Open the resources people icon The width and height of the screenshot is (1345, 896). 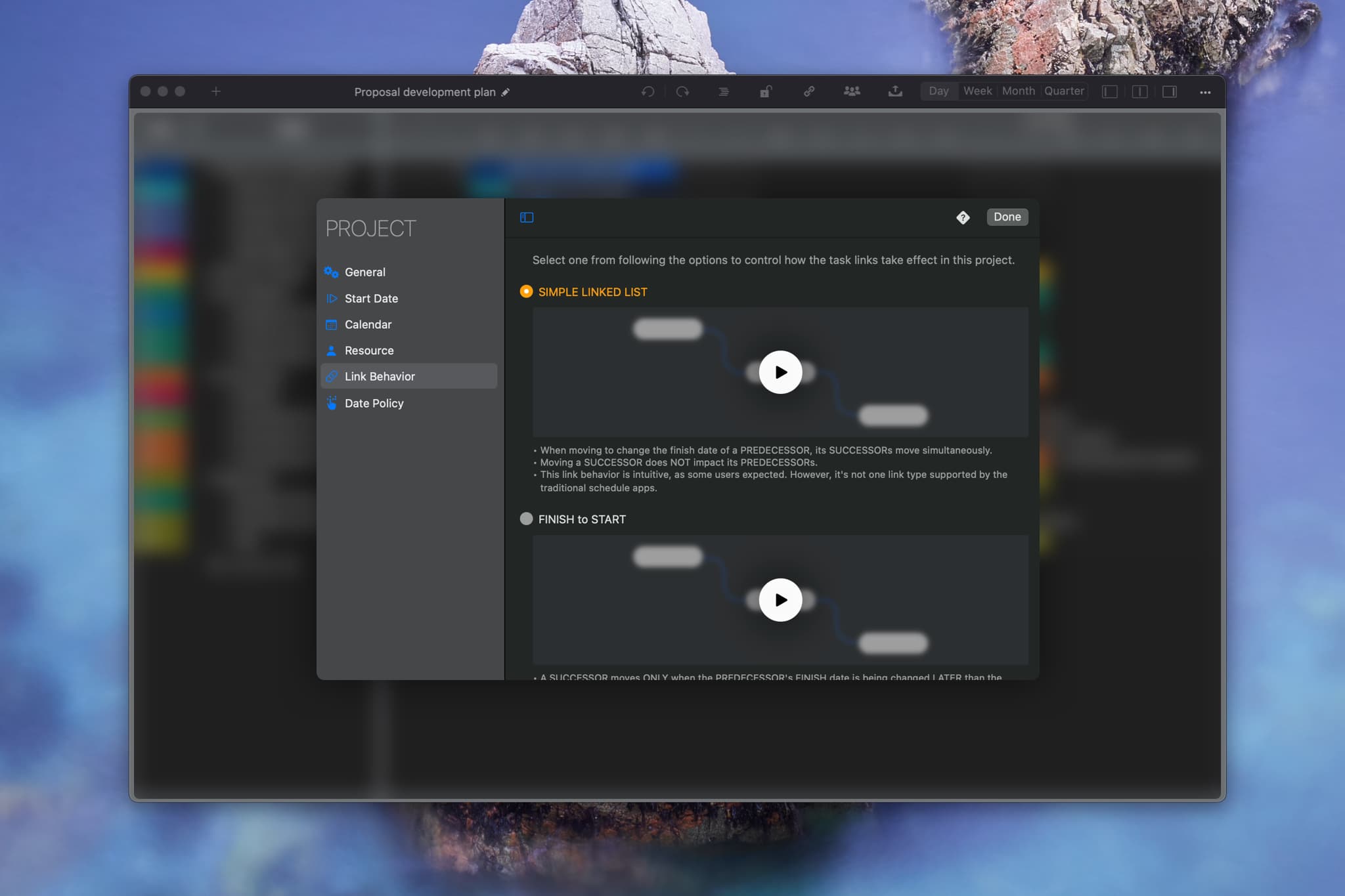pos(852,92)
